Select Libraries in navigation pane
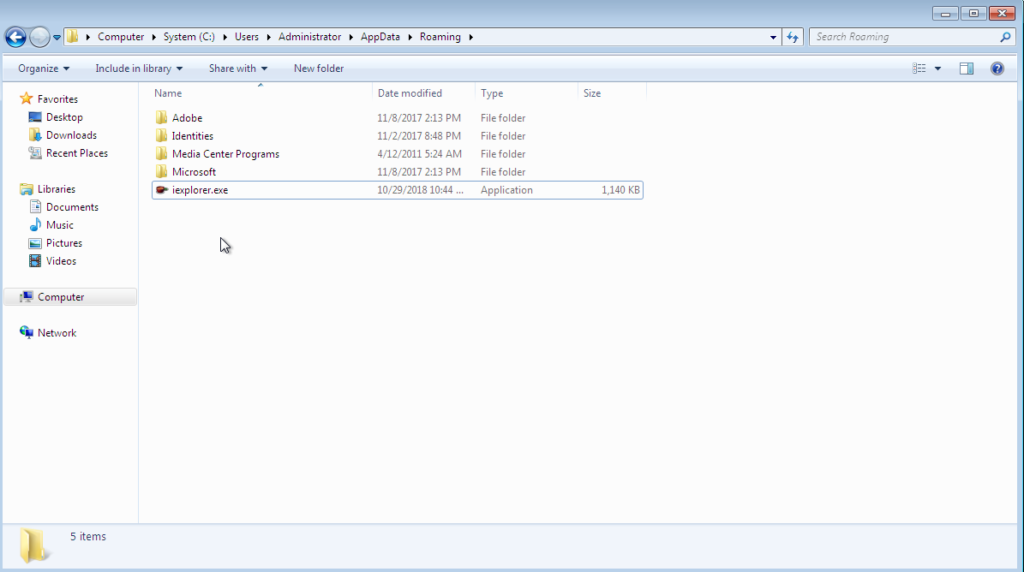Viewport: 1024px width, 572px height. pyautogui.click(x=56, y=189)
